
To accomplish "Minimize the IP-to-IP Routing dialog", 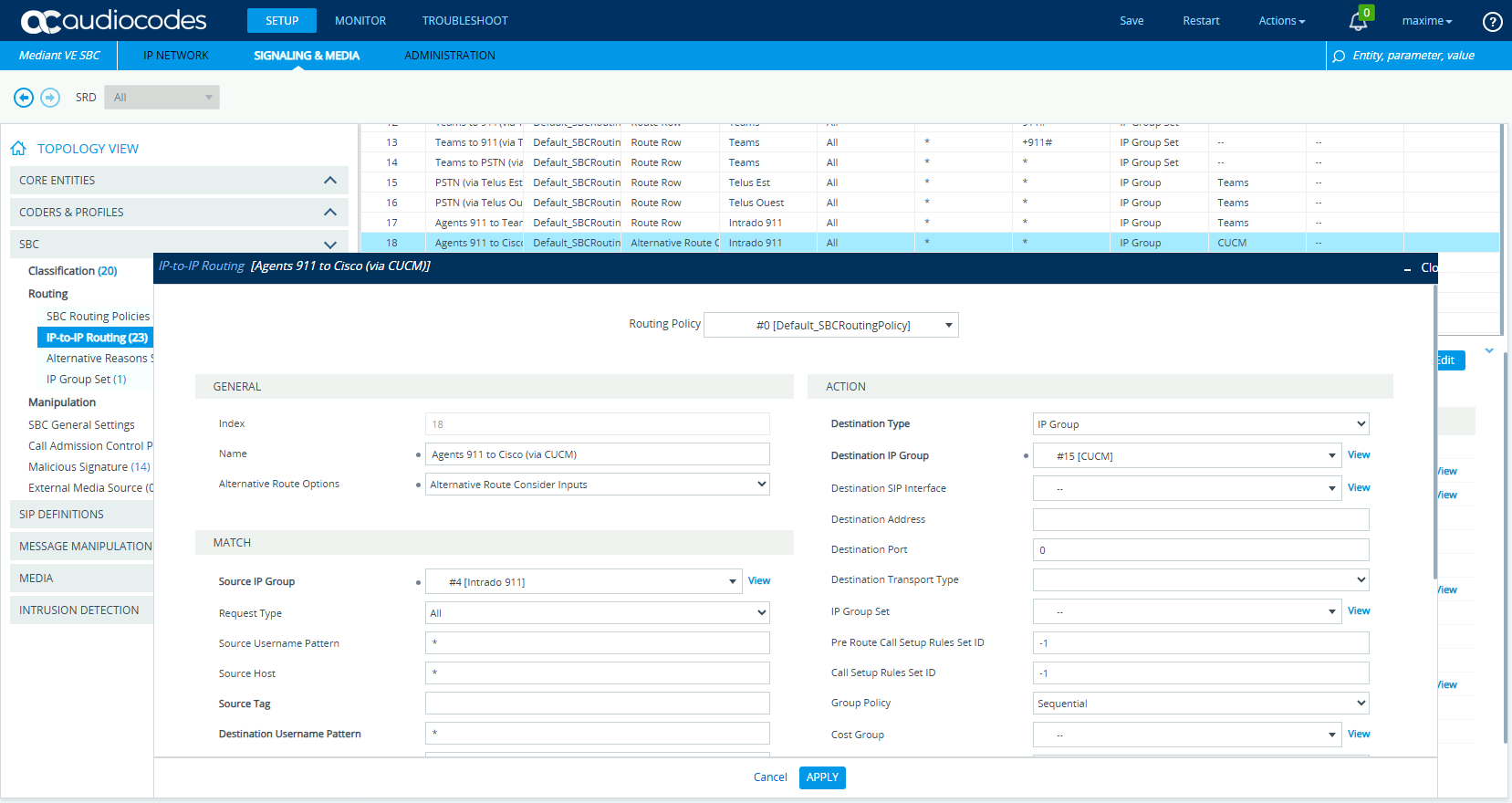I will click(x=1407, y=268).
